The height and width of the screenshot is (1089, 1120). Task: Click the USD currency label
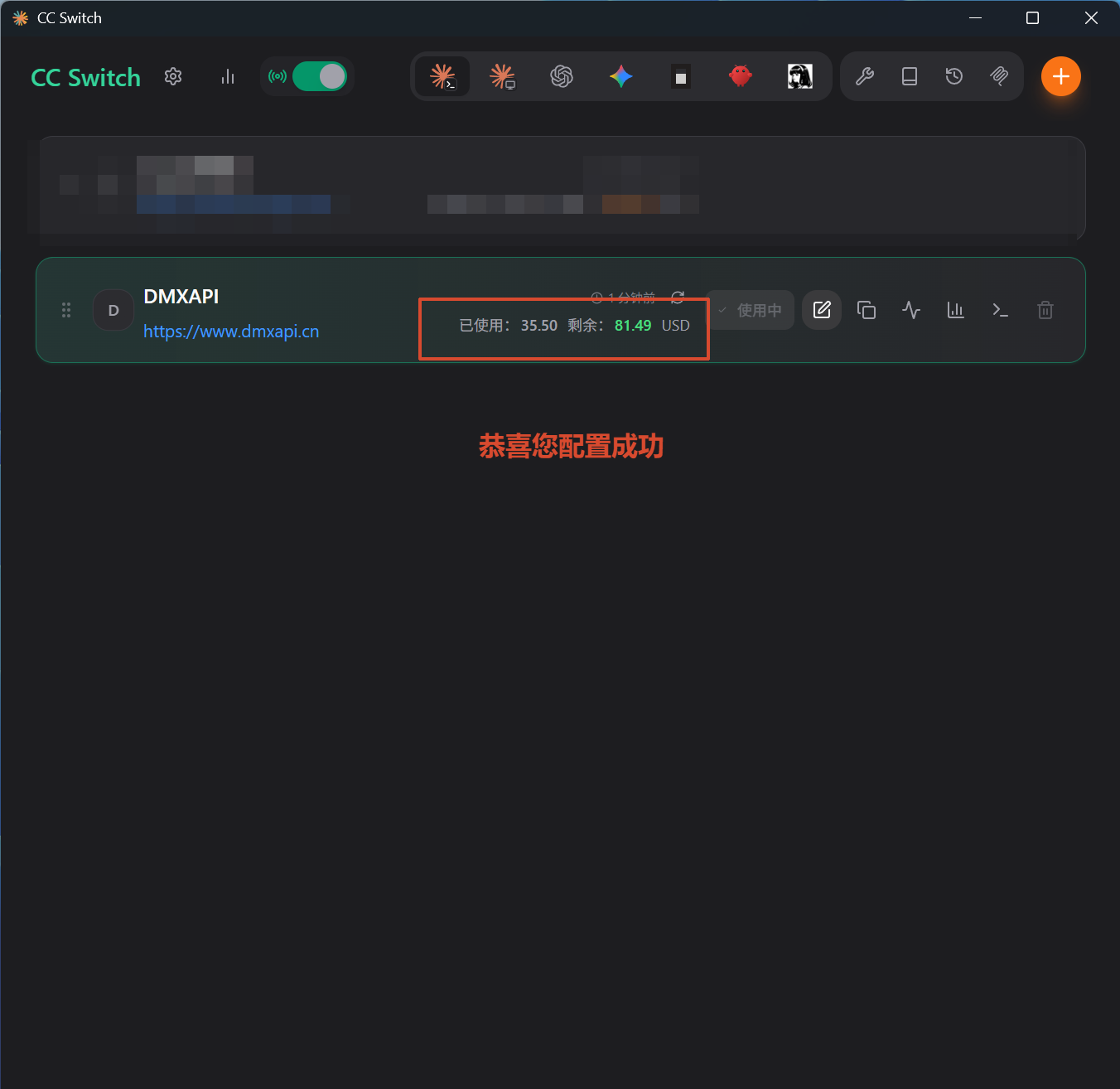tap(676, 326)
